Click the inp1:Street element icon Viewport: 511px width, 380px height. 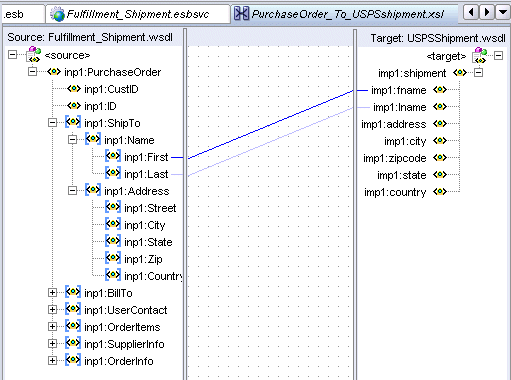coord(113,207)
